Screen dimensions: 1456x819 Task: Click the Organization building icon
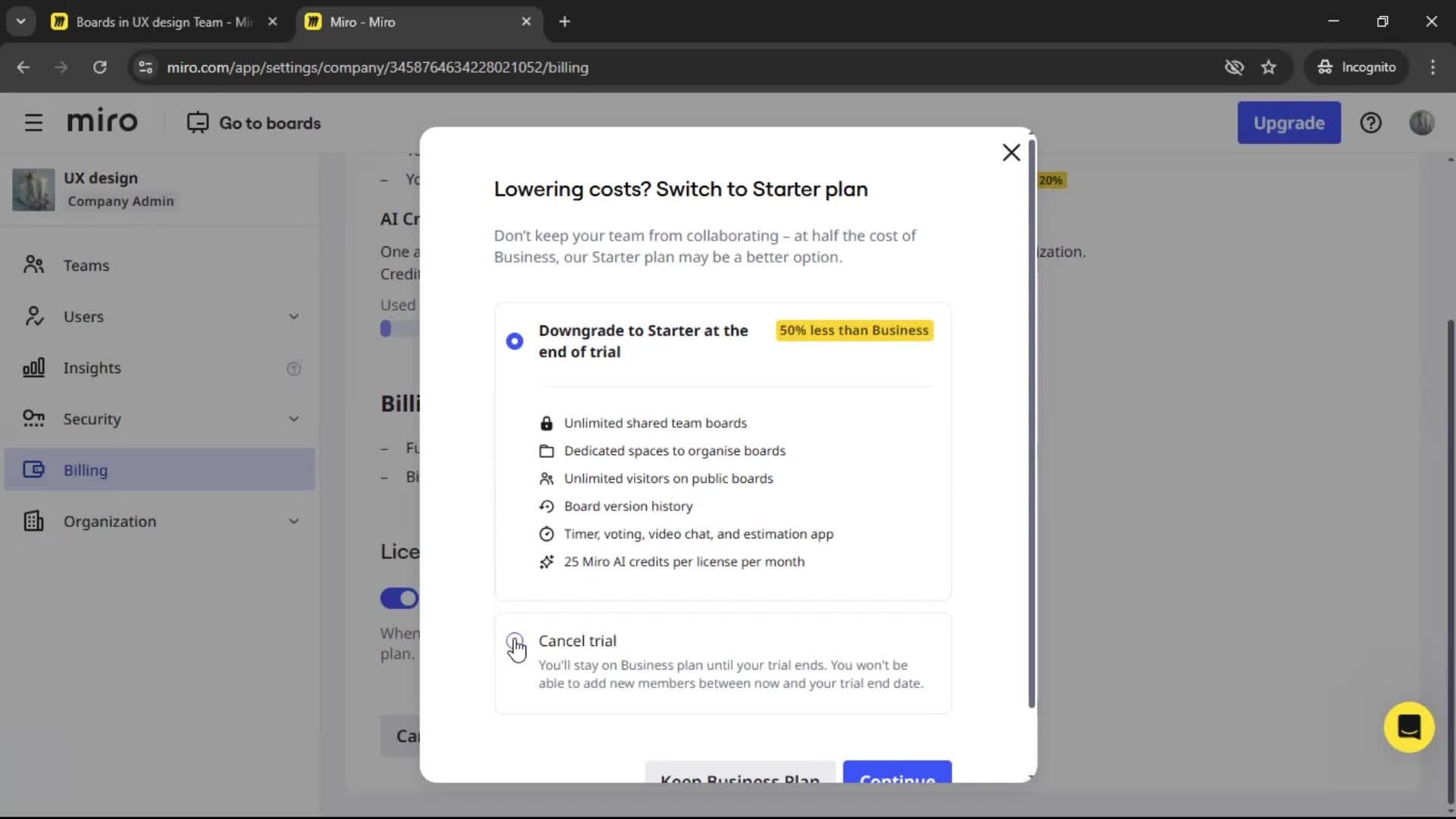33,521
